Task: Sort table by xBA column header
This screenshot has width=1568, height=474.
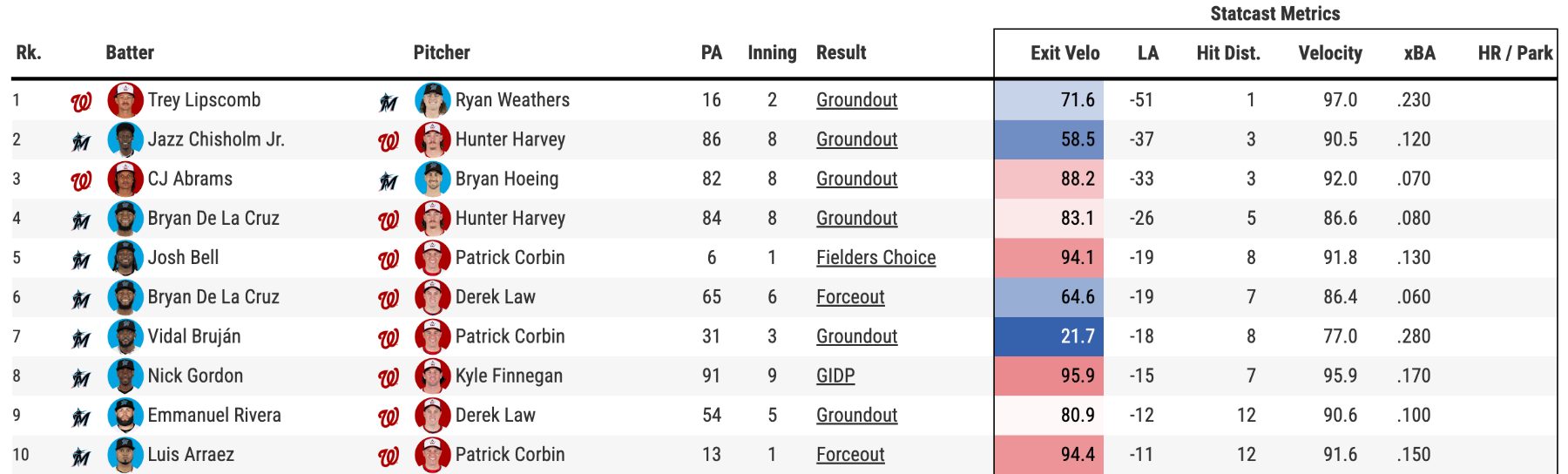Action: pos(1419,53)
